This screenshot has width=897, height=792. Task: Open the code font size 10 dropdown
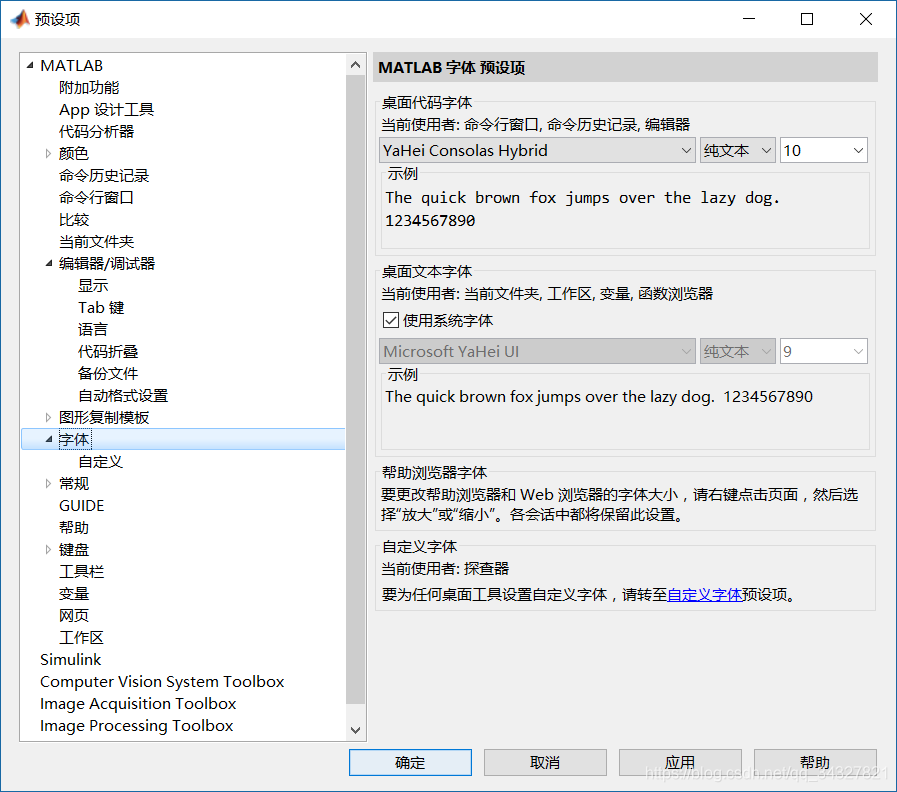(x=824, y=151)
